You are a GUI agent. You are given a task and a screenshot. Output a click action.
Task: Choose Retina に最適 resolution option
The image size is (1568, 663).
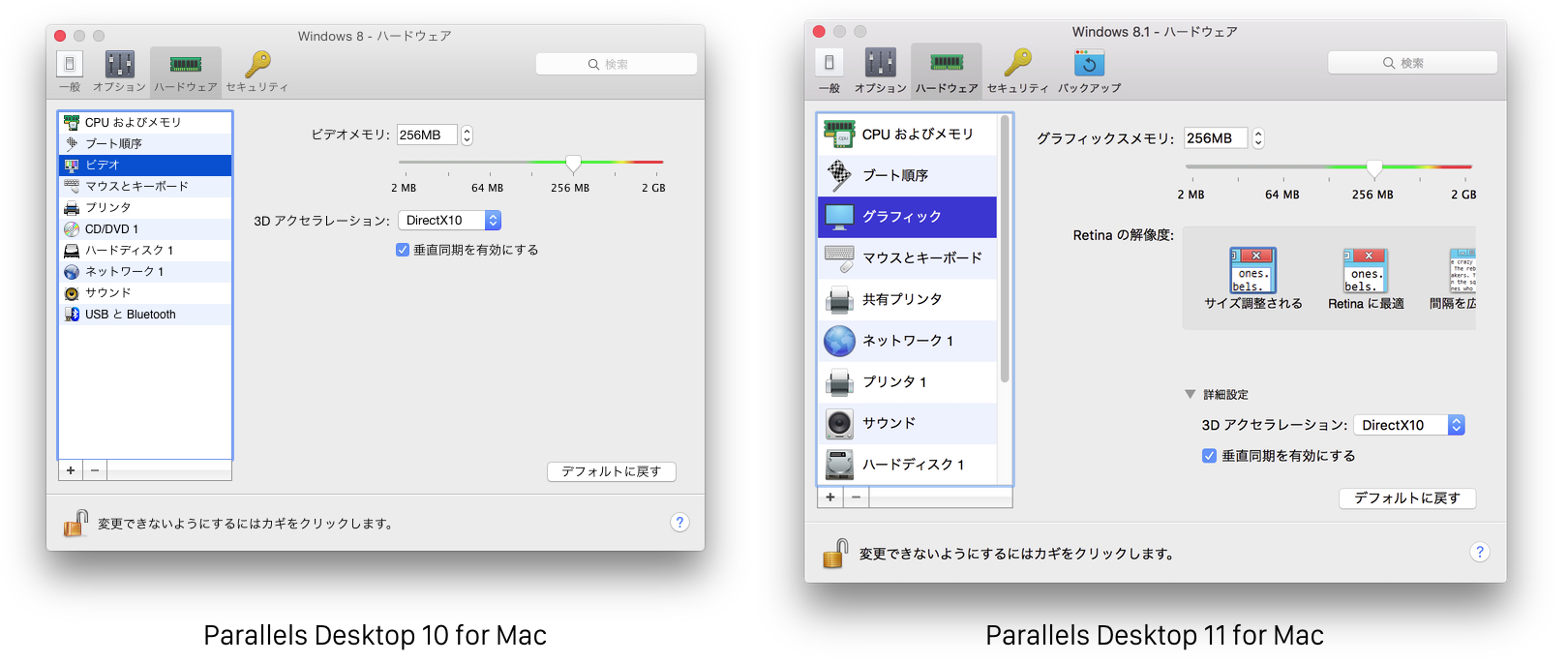click(x=1366, y=279)
